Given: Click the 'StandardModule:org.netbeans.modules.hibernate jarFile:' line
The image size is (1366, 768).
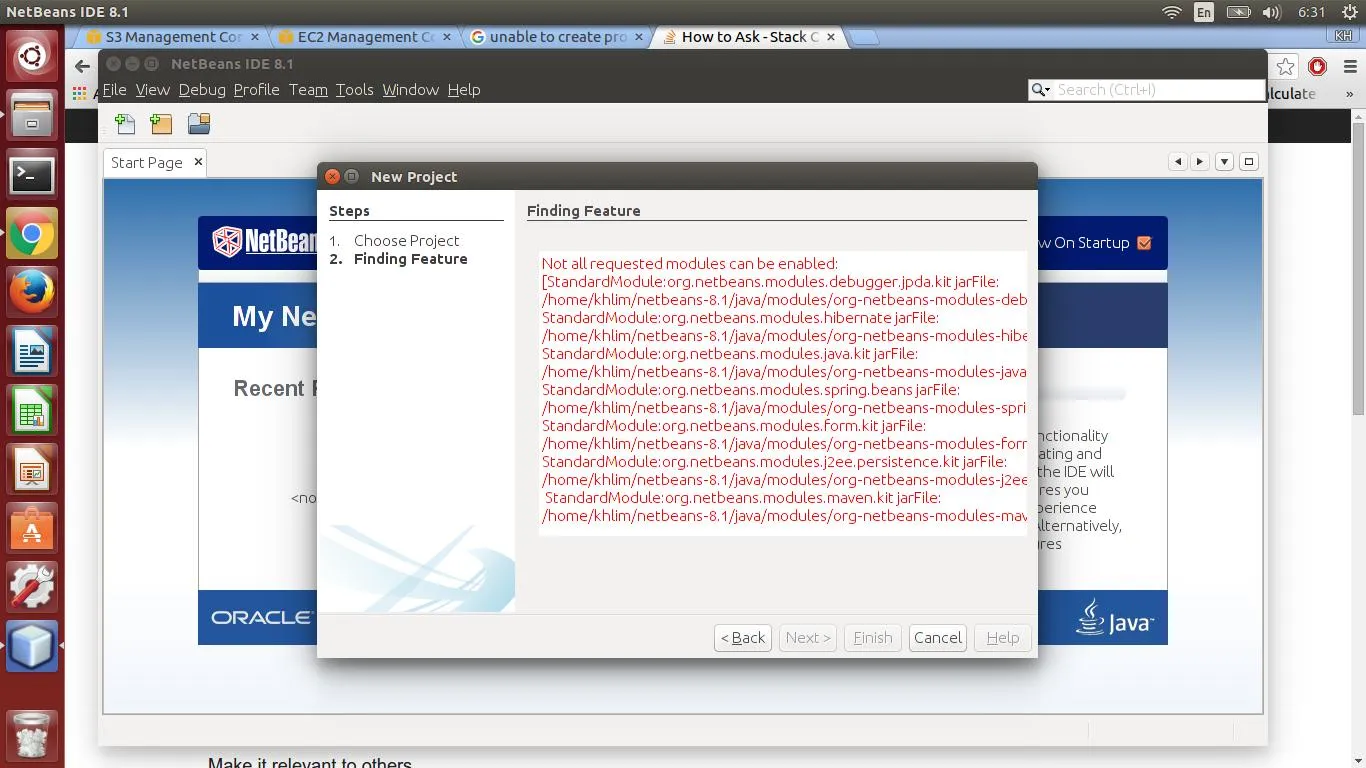Looking at the screenshot, I should (740, 318).
